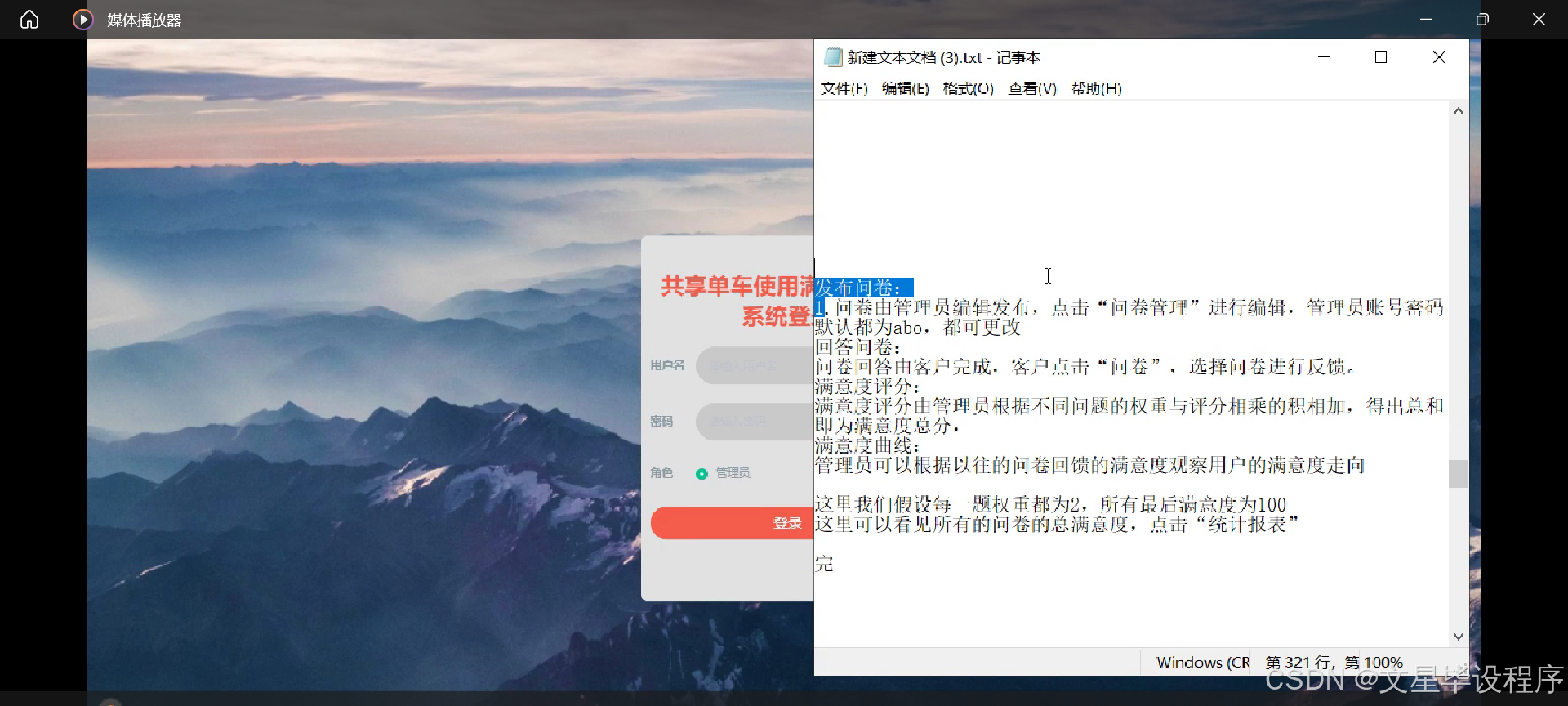Open the 帮助(H) menu in Notepad
The width and height of the screenshot is (1568, 706).
1097,88
